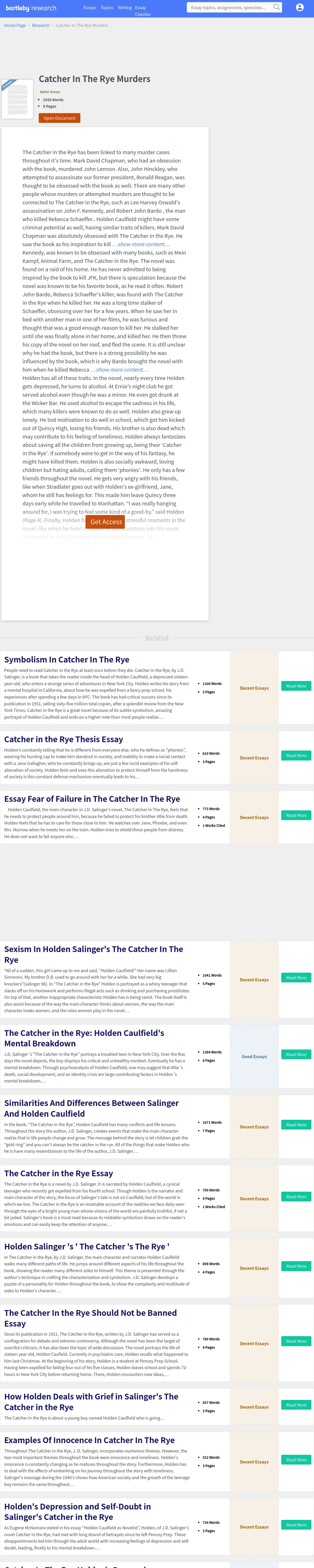Read More on Catcher in the Rye Thesis Essay
This screenshot has height=1568, width=314.
pyautogui.click(x=296, y=756)
